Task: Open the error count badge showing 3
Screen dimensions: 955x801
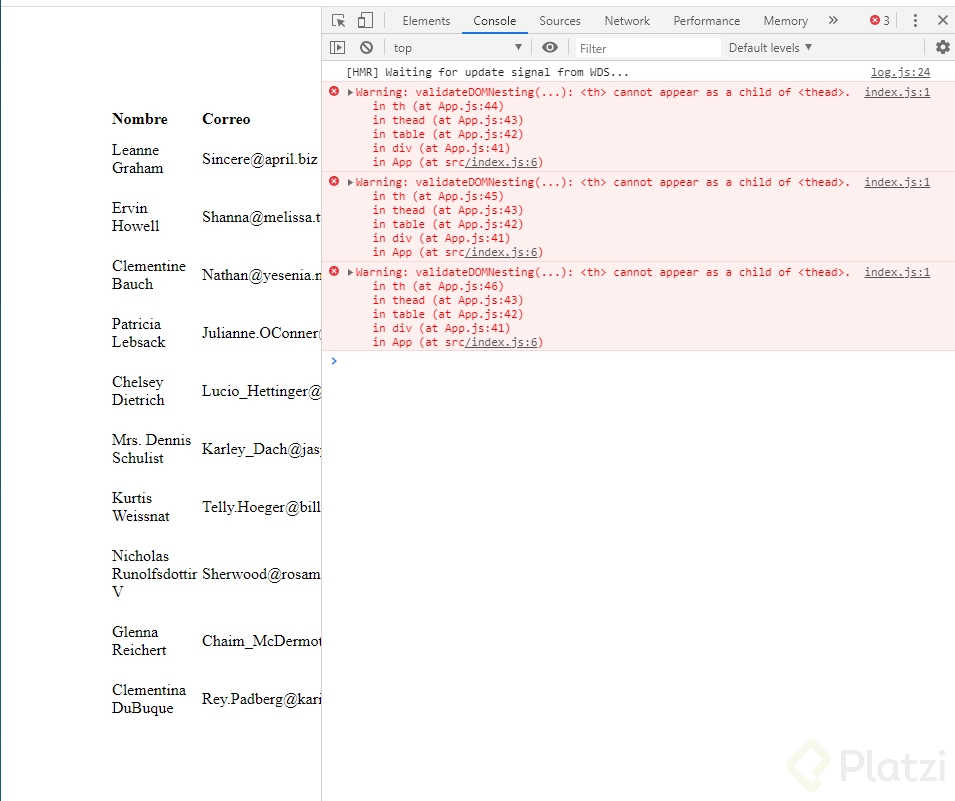Action: click(x=879, y=21)
